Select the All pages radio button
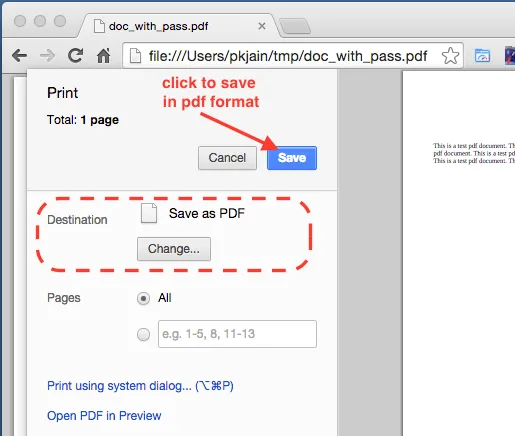The width and height of the screenshot is (515, 436). (x=143, y=298)
